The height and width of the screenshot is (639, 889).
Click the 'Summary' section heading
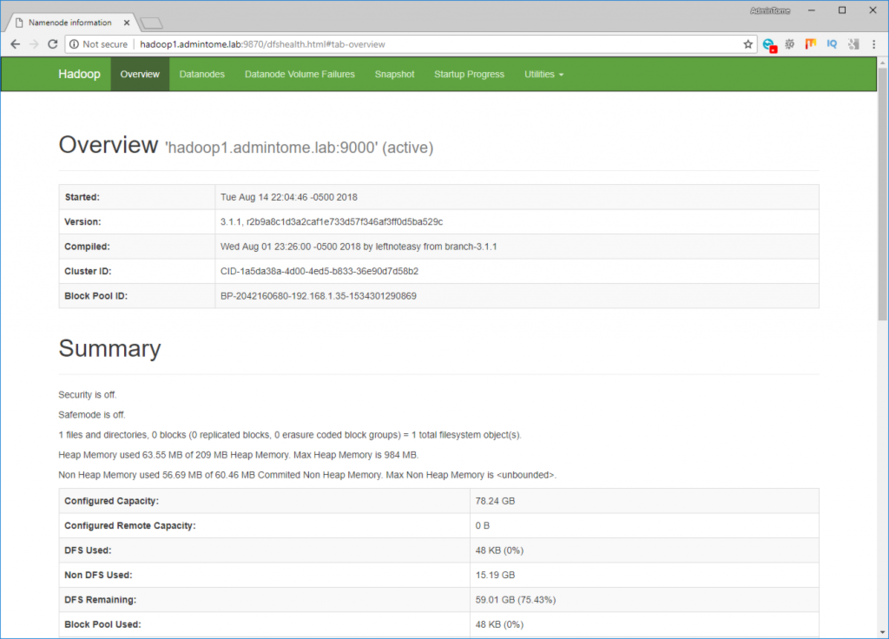click(x=109, y=349)
